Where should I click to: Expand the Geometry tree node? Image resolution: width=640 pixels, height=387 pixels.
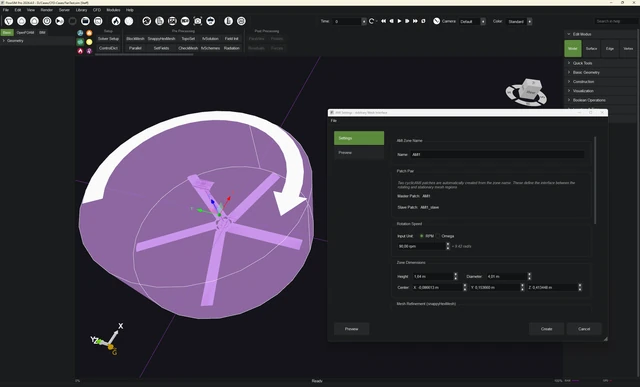point(4,41)
